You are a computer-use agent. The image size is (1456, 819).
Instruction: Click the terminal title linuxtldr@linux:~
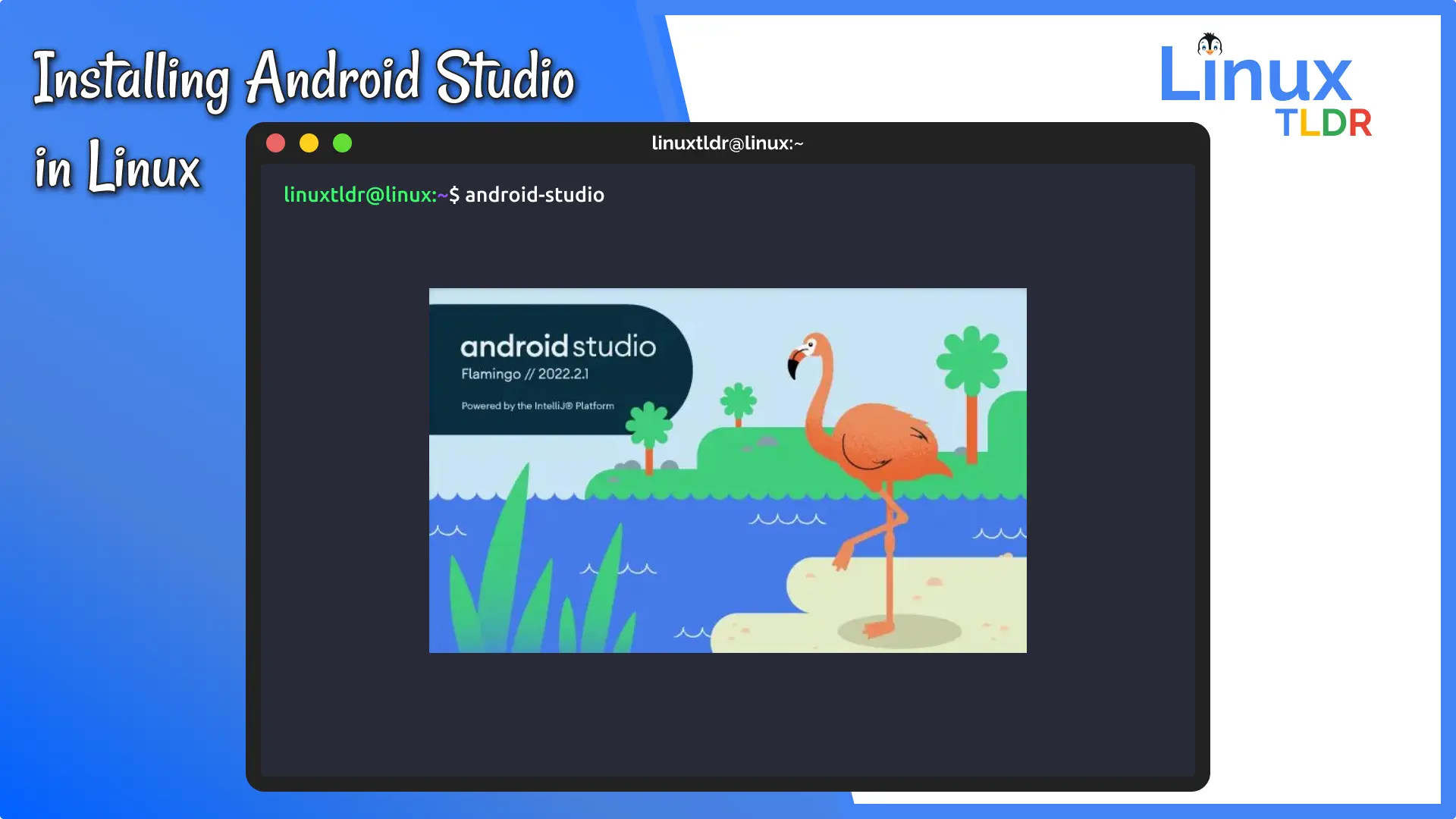tap(726, 143)
